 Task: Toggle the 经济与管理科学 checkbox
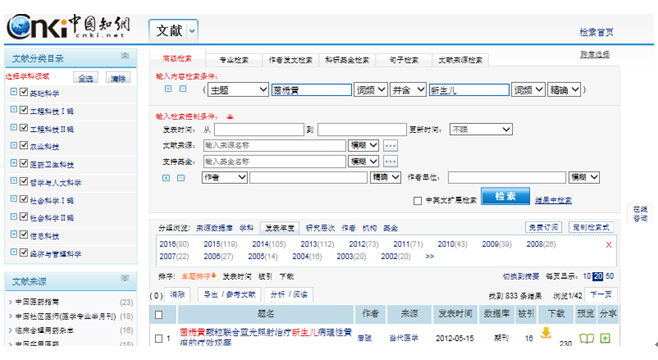(x=24, y=252)
